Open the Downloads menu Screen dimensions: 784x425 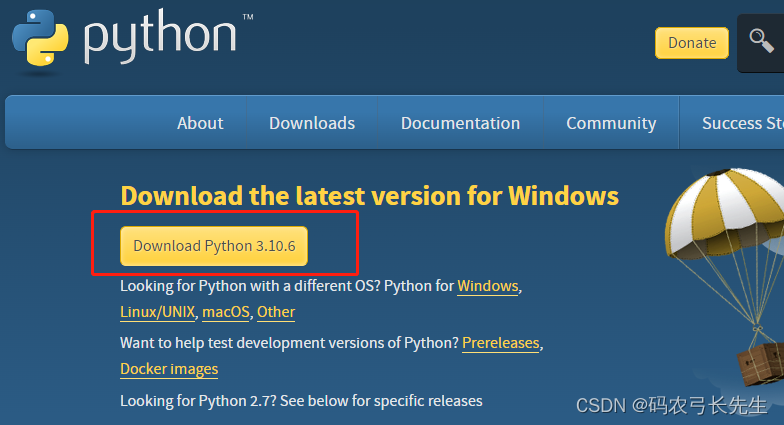coord(312,123)
